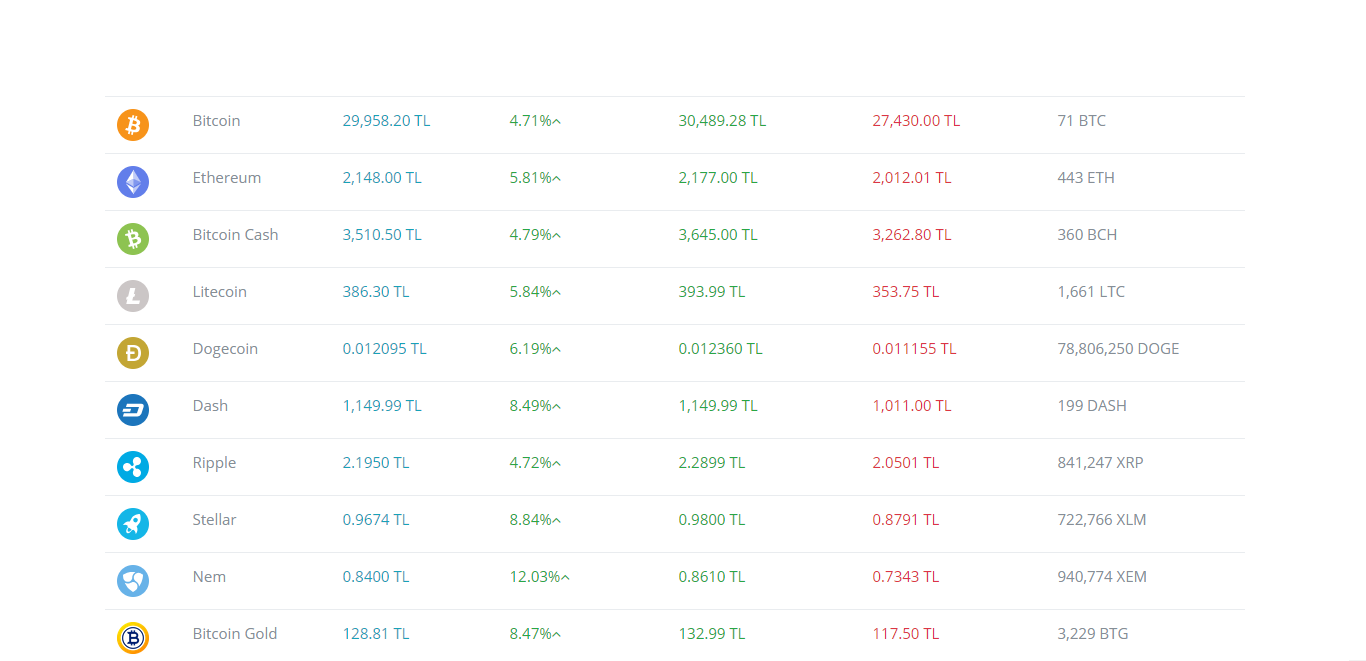Click Ripple high 2.2899 TL
The width and height of the screenshot is (1366, 661).
click(712, 463)
